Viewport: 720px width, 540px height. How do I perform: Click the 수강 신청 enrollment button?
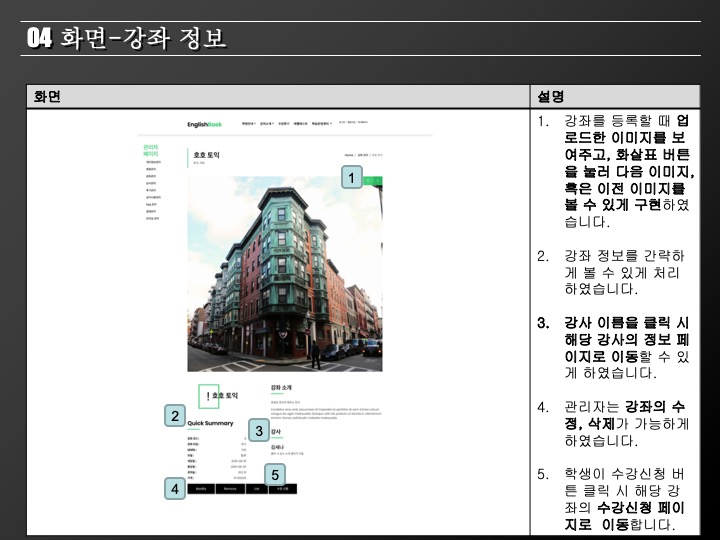pos(283,489)
